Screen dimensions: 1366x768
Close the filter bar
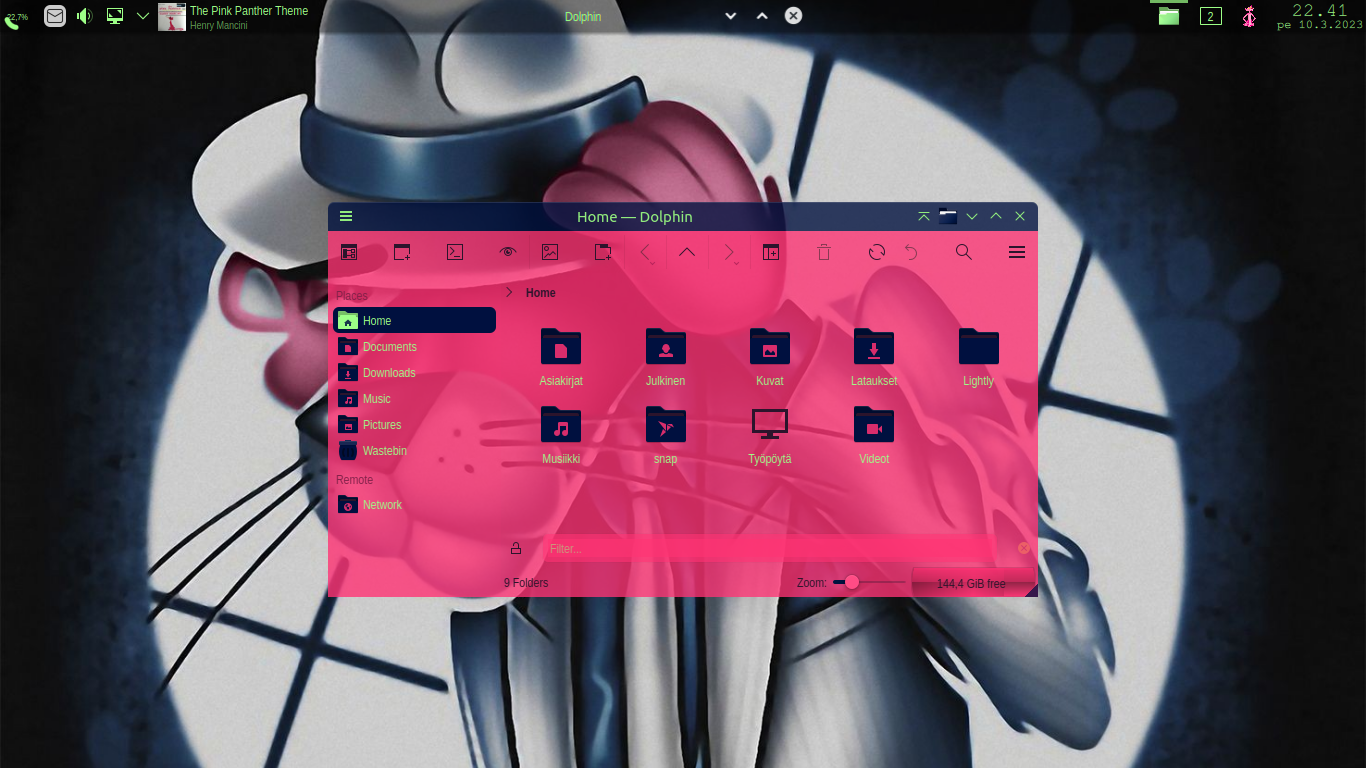[1023, 548]
